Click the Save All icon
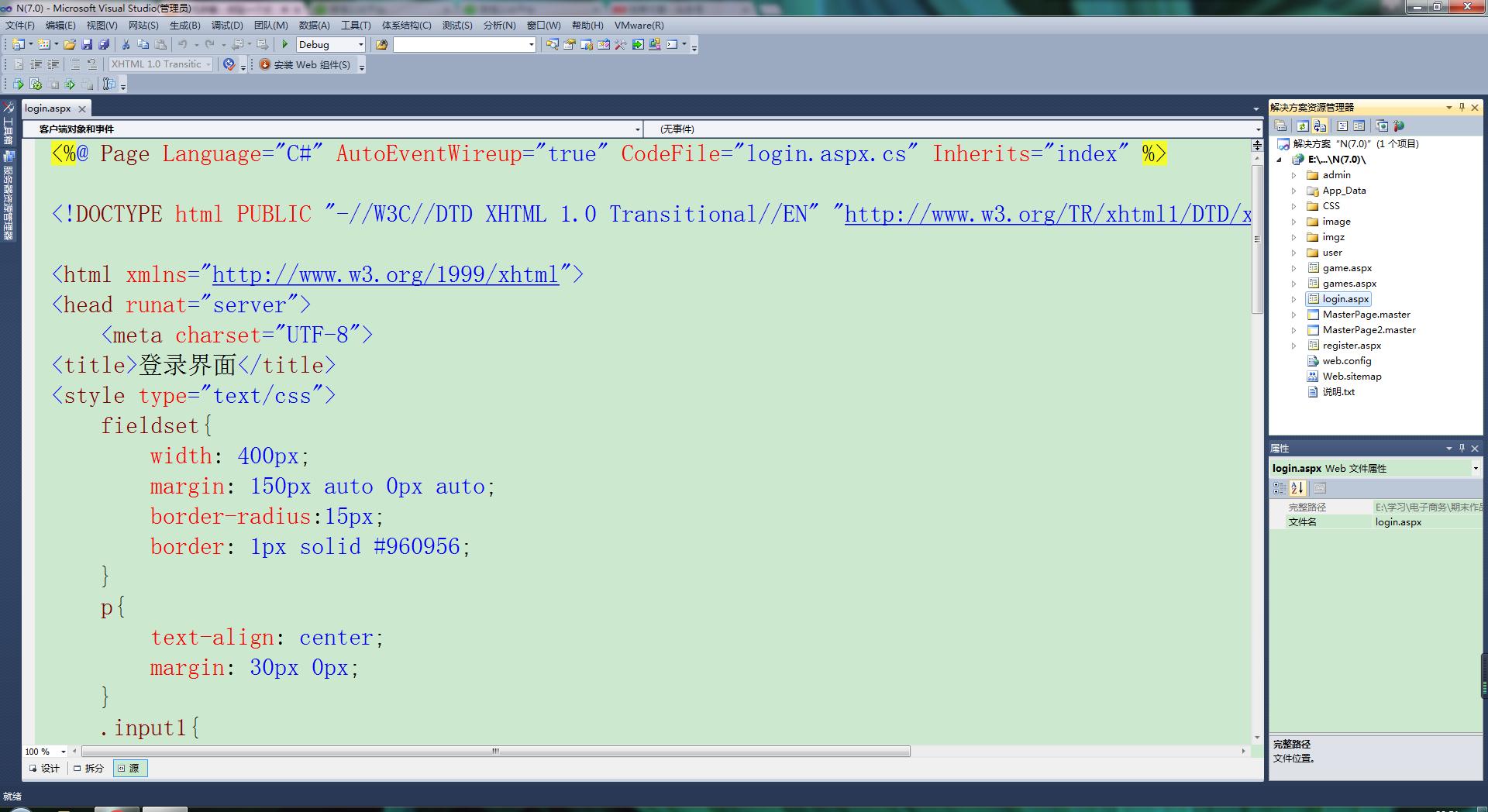The width and height of the screenshot is (1488, 812). pyautogui.click(x=104, y=45)
